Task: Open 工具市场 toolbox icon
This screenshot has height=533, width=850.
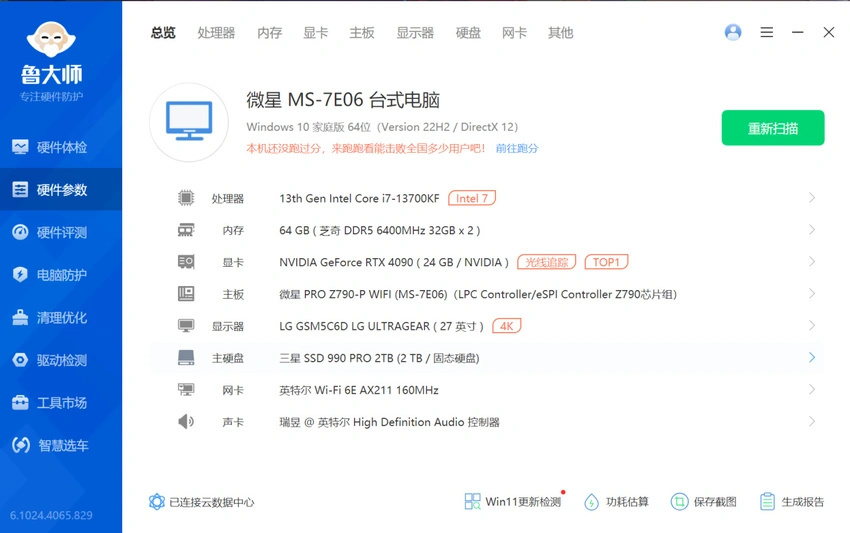Action: (20, 402)
